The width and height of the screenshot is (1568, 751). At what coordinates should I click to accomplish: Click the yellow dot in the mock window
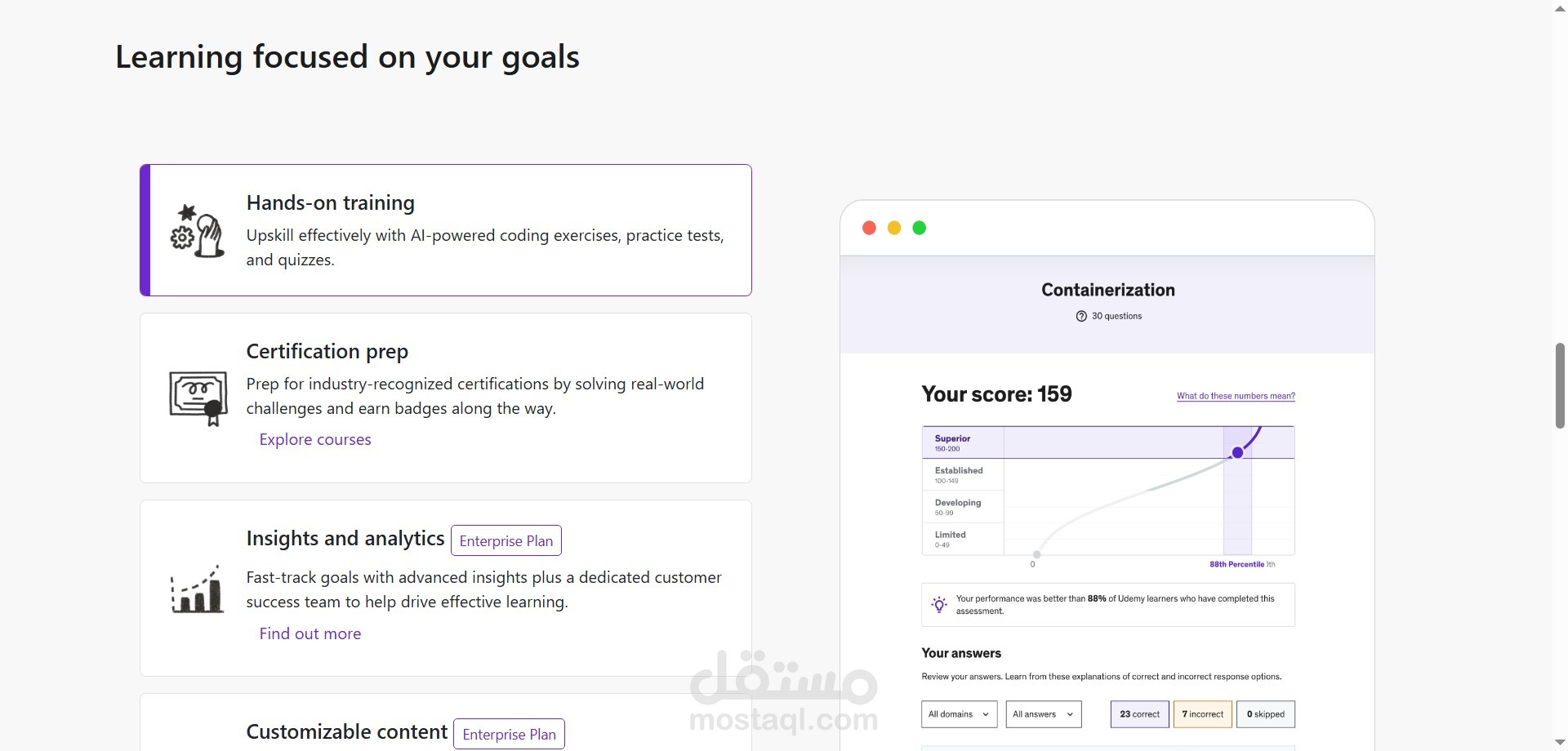[x=894, y=228]
